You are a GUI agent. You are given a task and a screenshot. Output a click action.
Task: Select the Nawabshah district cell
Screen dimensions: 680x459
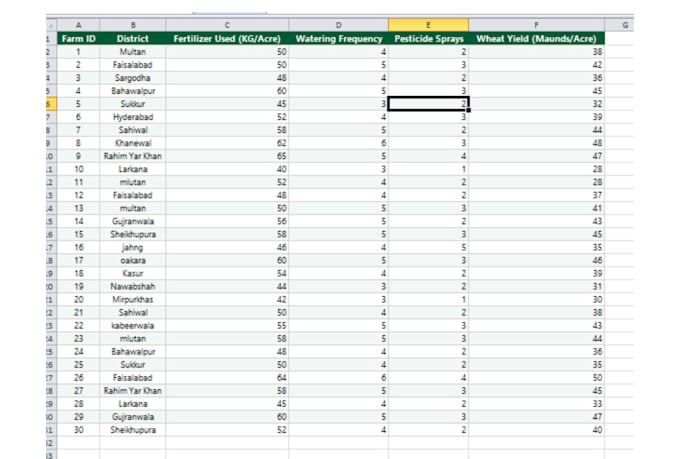coord(133,286)
